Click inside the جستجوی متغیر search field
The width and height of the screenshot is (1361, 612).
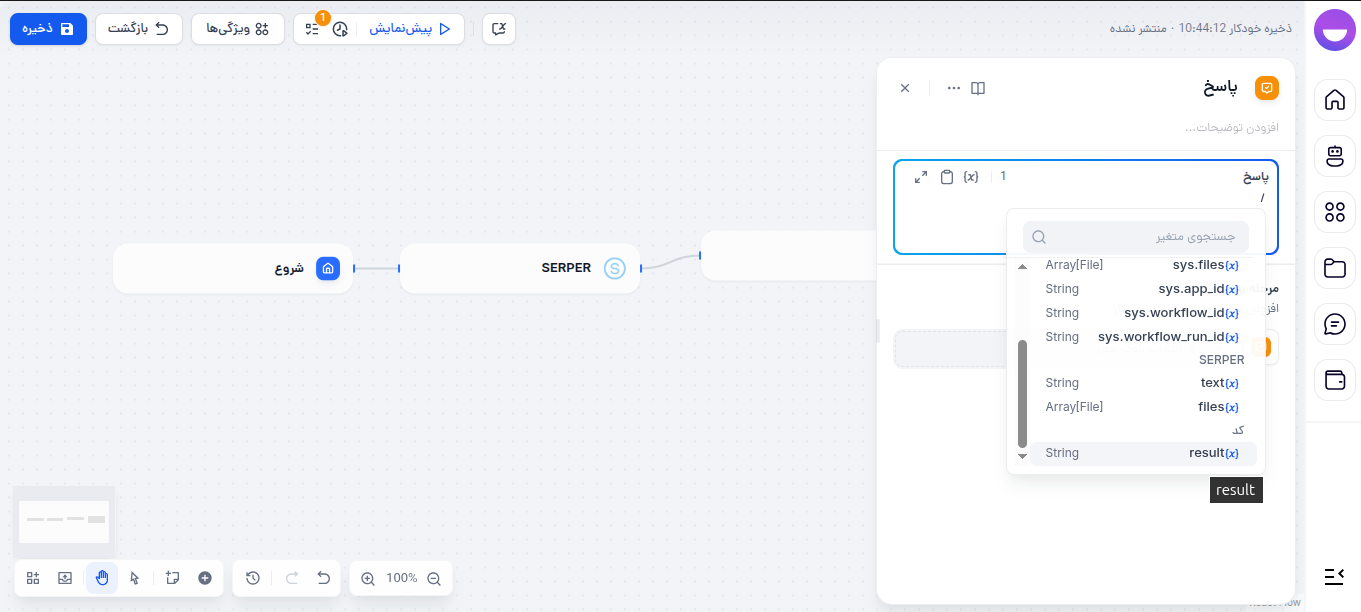[1135, 236]
